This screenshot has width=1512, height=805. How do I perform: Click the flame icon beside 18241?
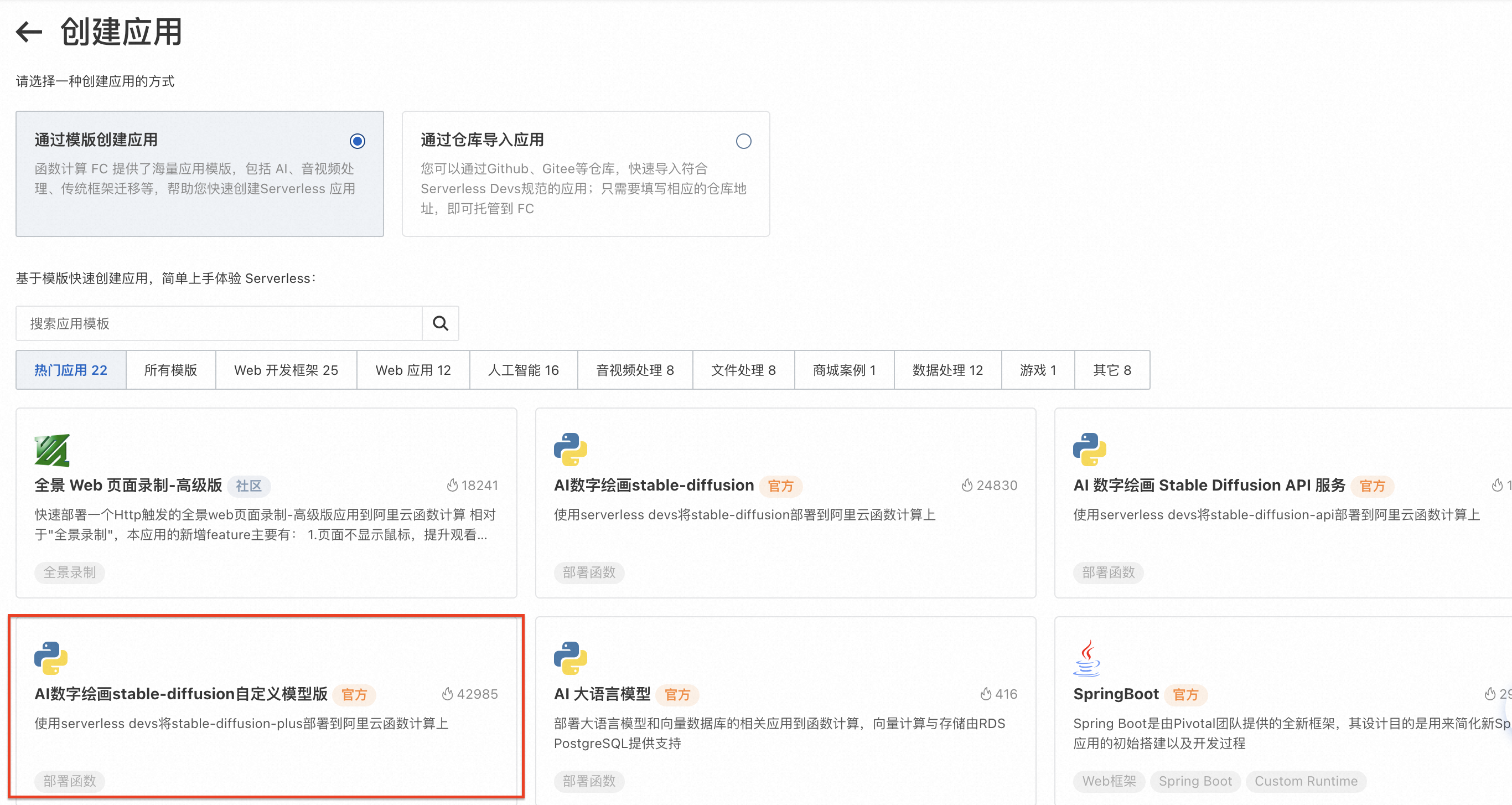(452, 485)
